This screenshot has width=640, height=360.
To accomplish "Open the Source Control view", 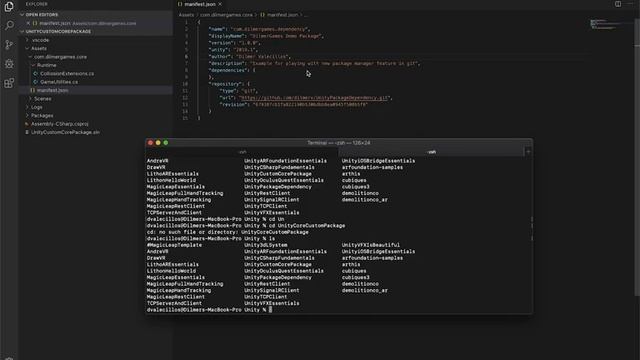I will point(9,44).
